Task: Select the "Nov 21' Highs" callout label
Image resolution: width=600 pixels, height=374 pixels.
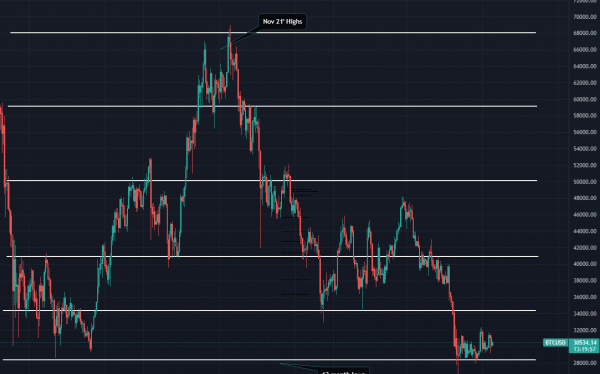Action: pyautogui.click(x=282, y=21)
